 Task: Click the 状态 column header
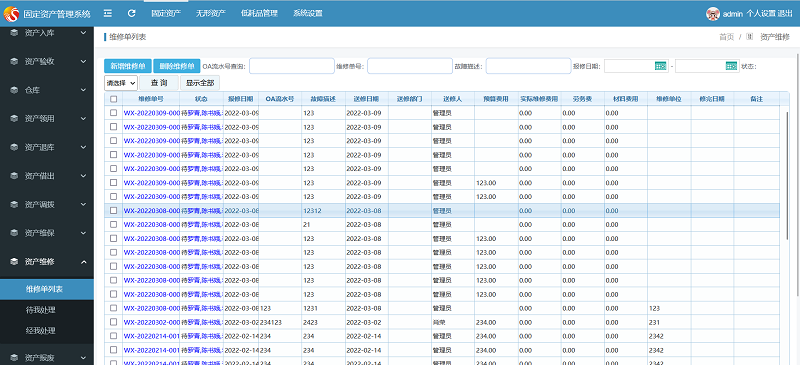coord(201,99)
